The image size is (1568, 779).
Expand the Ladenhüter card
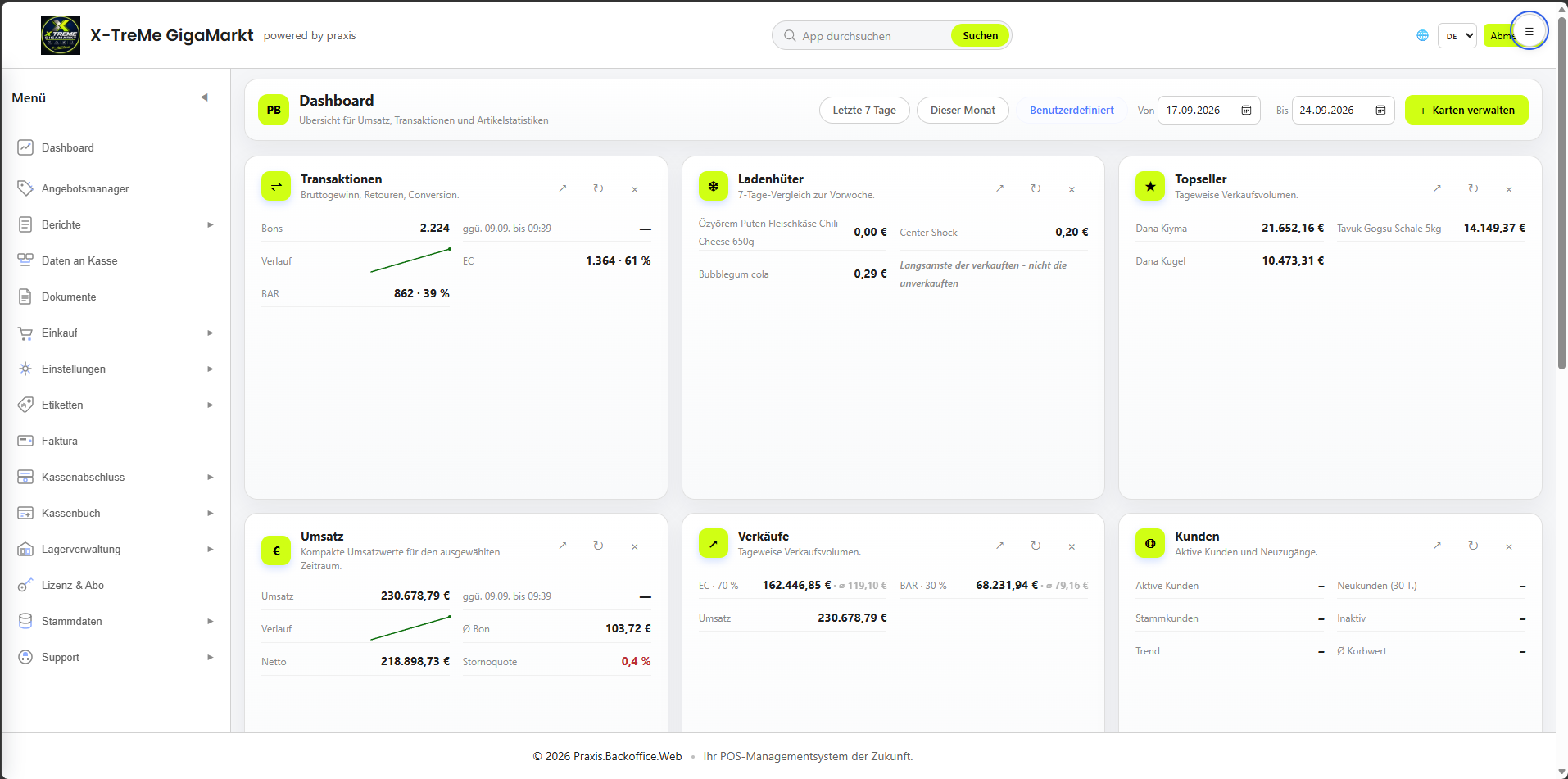pos(999,188)
